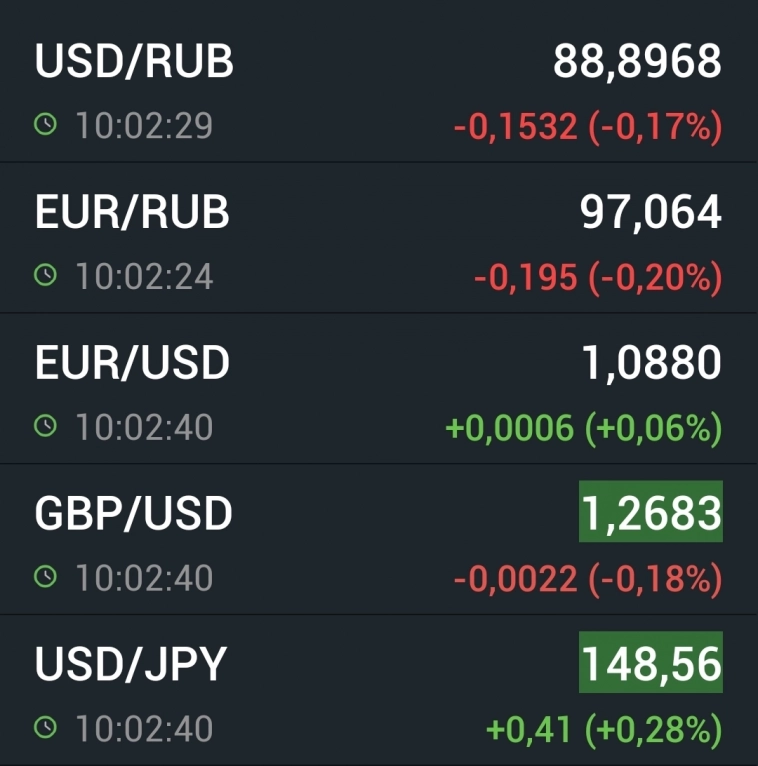Viewport: 758px width, 766px height.
Task: Click the green change +0,41 (+0,28%)
Action: [603, 729]
